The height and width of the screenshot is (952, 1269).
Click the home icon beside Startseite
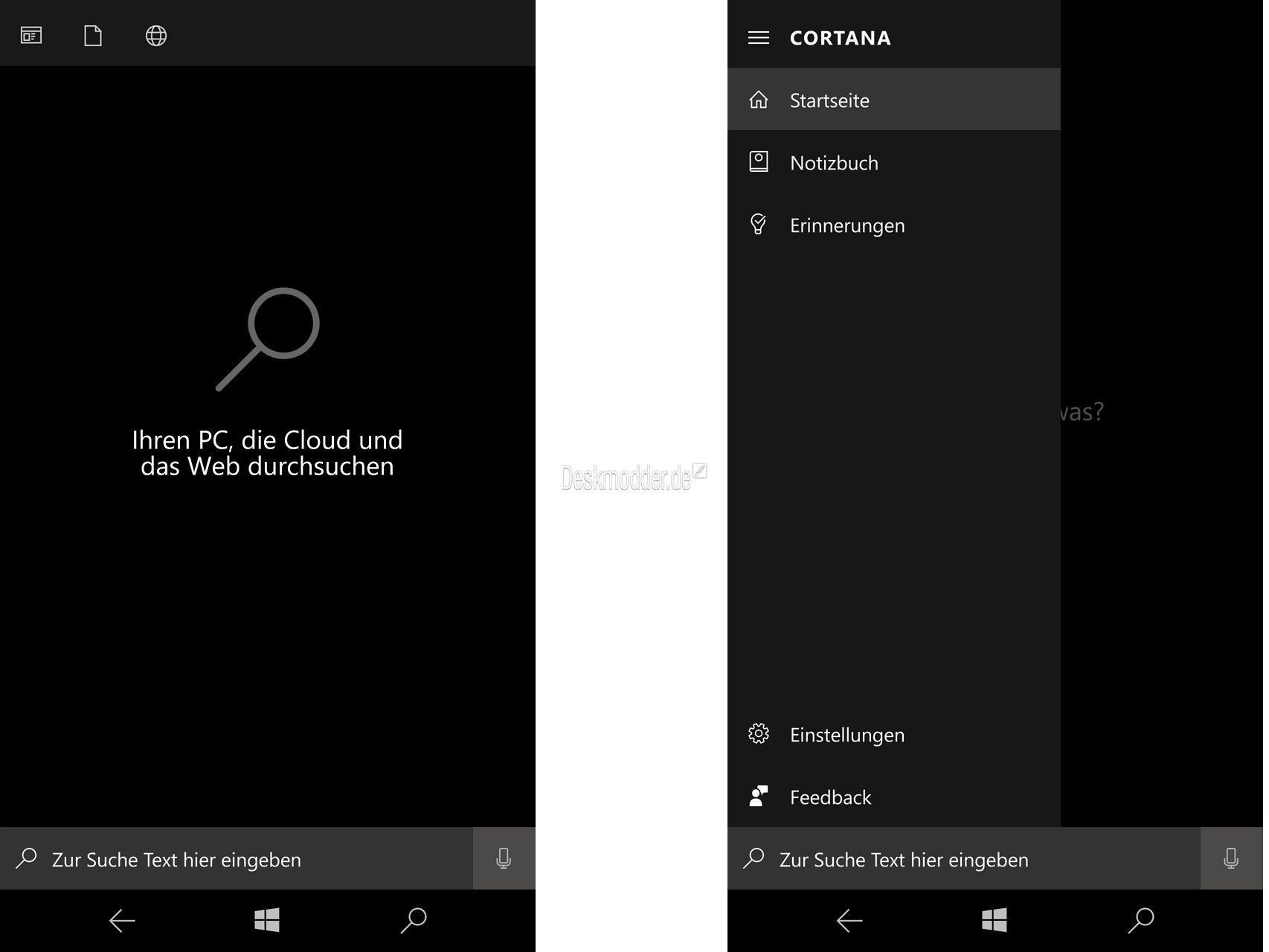(x=759, y=99)
